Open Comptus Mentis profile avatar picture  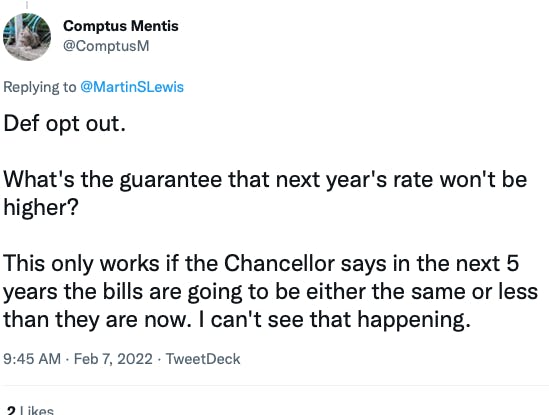[27, 37]
